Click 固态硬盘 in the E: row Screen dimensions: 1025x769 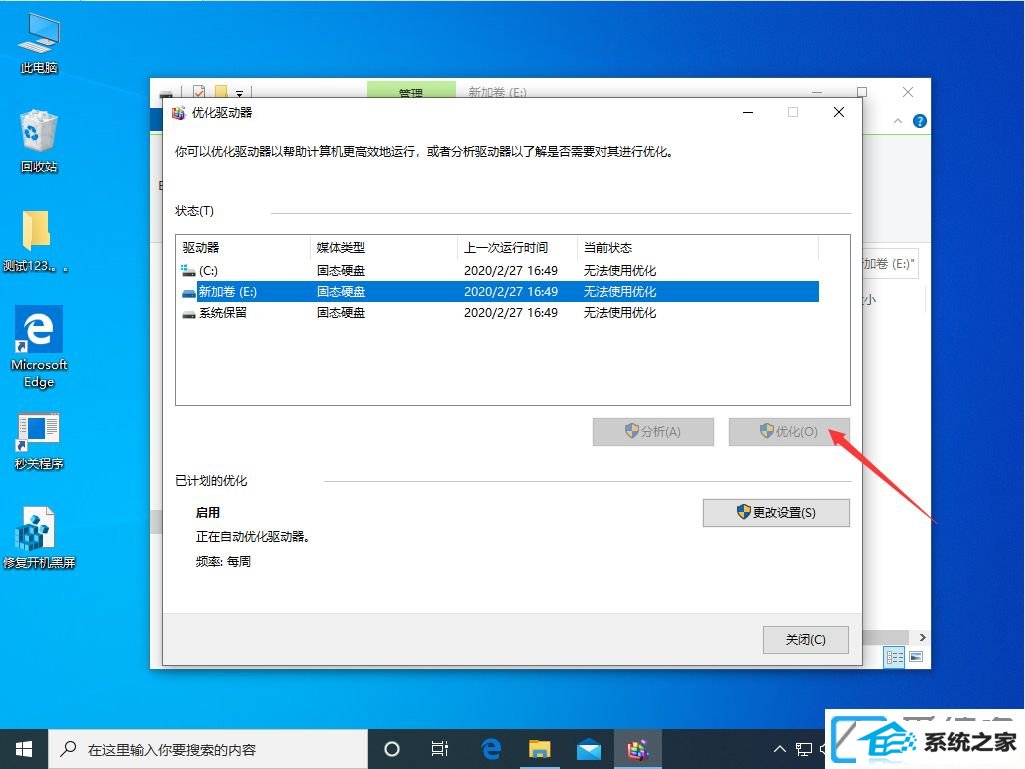point(341,292)
